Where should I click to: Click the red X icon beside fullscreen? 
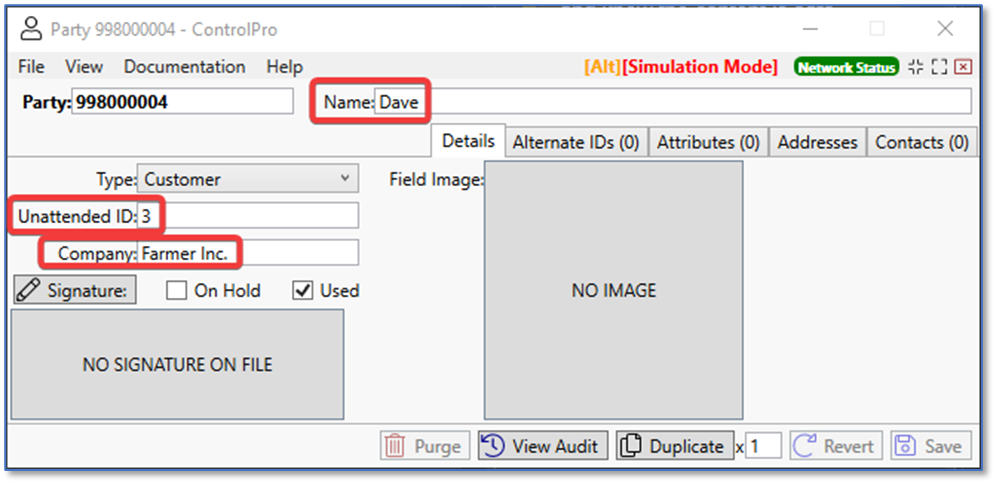[x=963, y=67]
